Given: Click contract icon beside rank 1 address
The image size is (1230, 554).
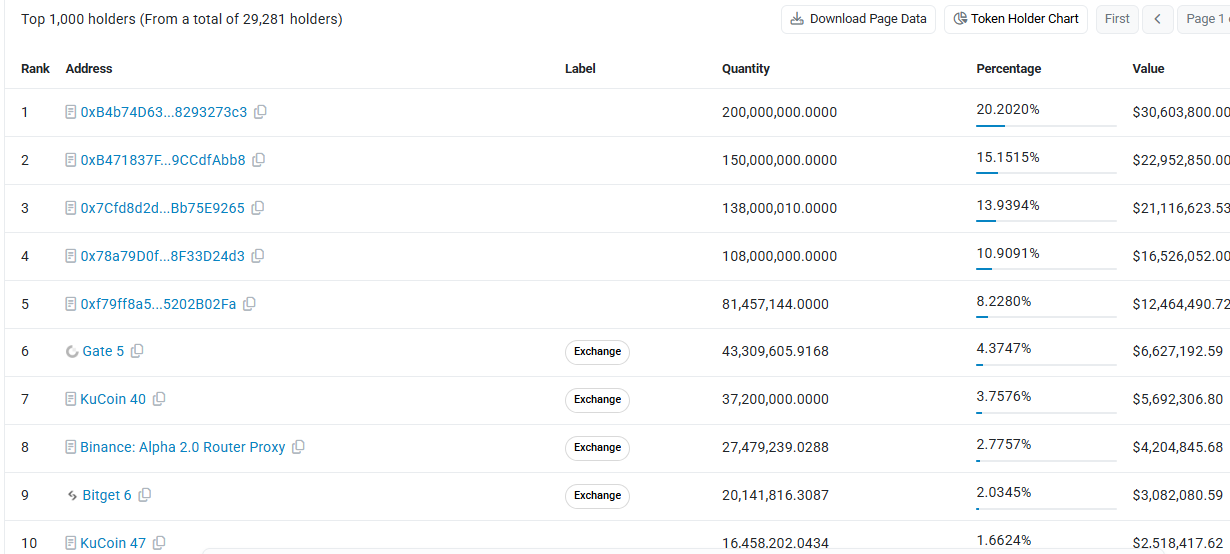Looking at the screenshot, I should pos(71,112).
